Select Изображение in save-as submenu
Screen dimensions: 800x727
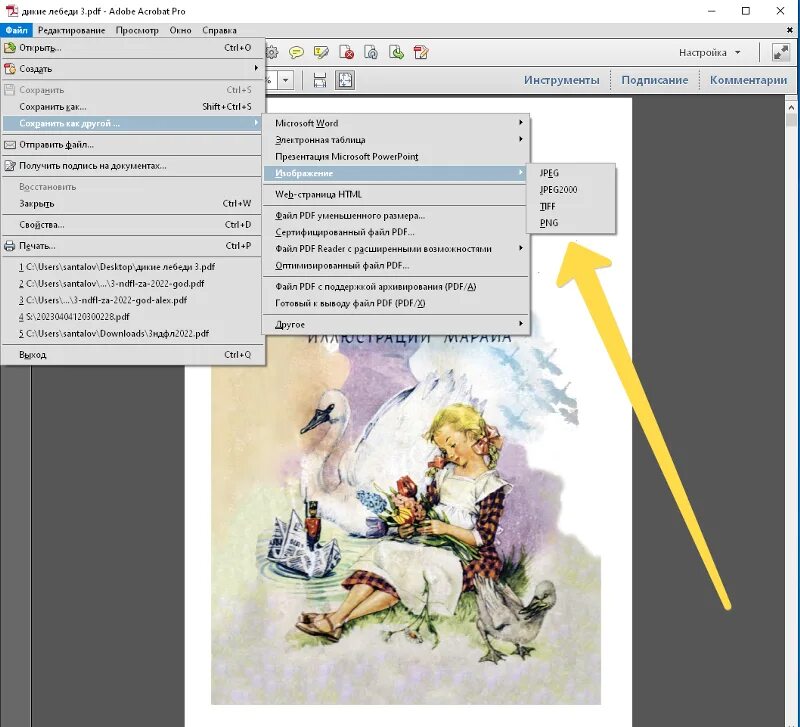pyautogui.click(x=396, y=173)
